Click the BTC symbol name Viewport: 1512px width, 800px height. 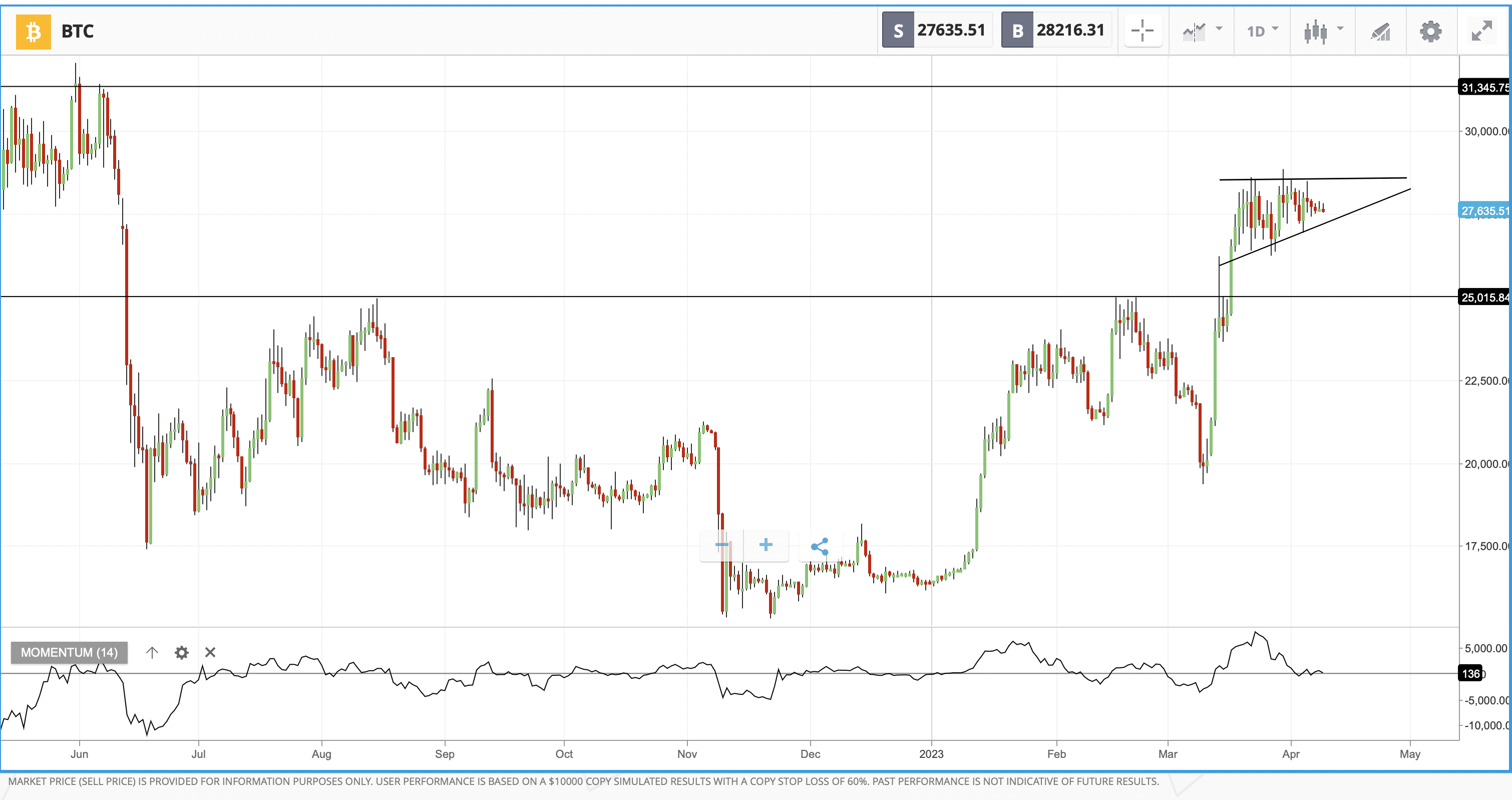[78, 31]
